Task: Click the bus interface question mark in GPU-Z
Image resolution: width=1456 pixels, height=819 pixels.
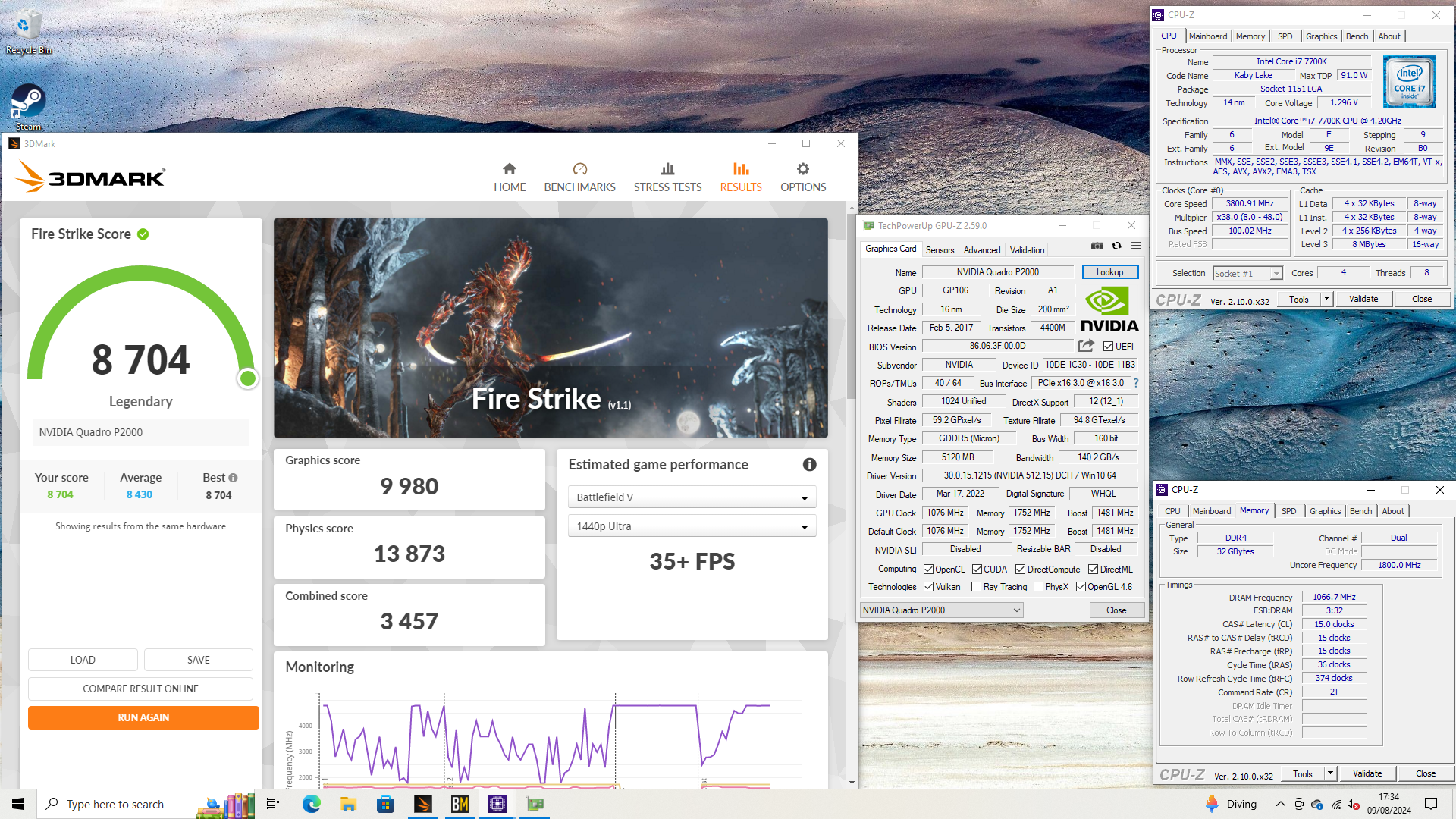Action: click(x=1136, y=383)
